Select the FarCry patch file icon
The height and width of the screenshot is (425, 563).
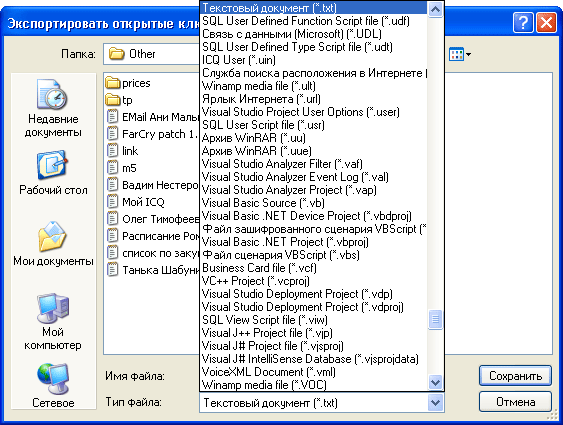(x=113, y=134)
